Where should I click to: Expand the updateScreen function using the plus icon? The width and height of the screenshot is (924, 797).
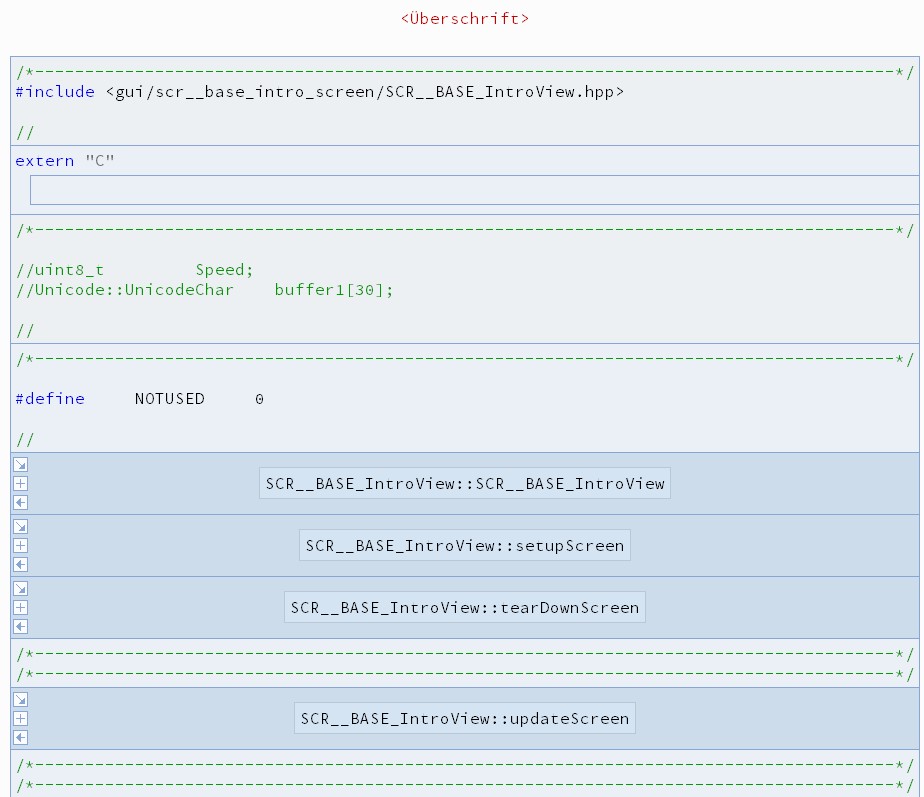[x=21, y=718]
